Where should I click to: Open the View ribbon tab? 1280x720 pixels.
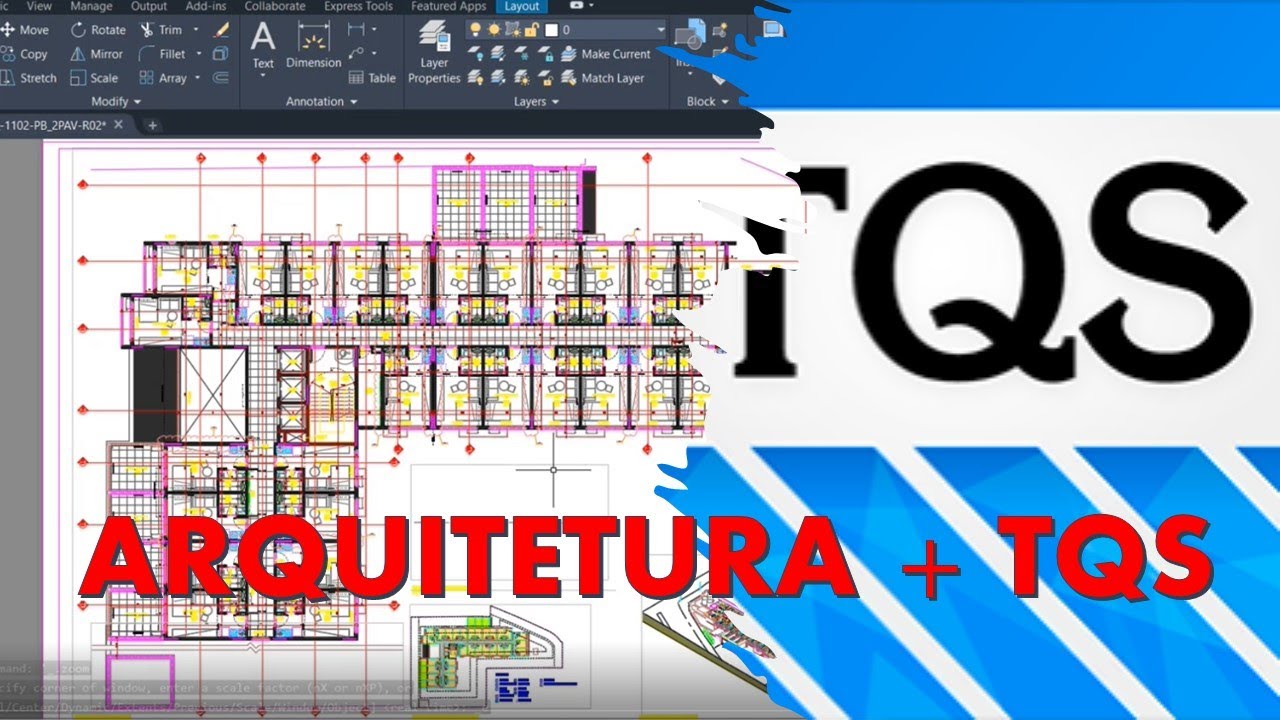[39, 6]
